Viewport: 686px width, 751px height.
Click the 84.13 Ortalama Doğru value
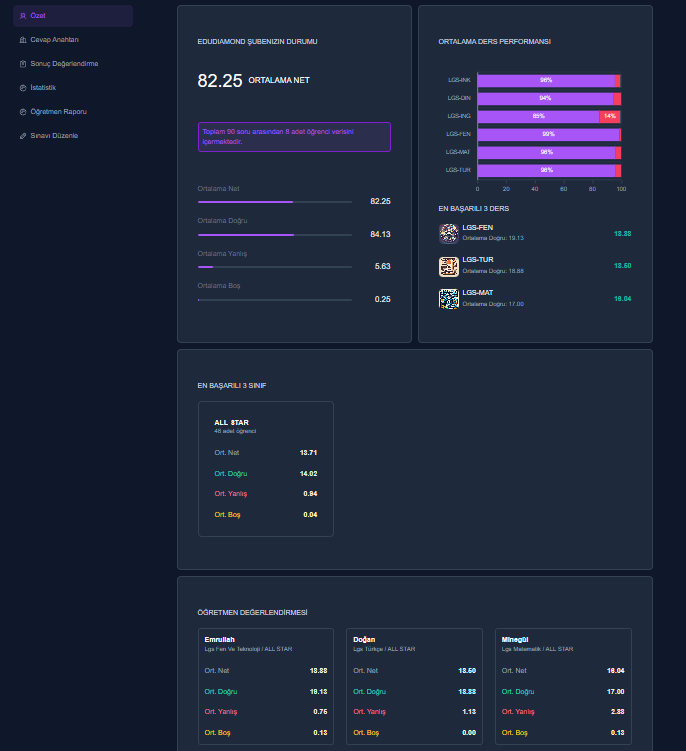pos(380,234)
